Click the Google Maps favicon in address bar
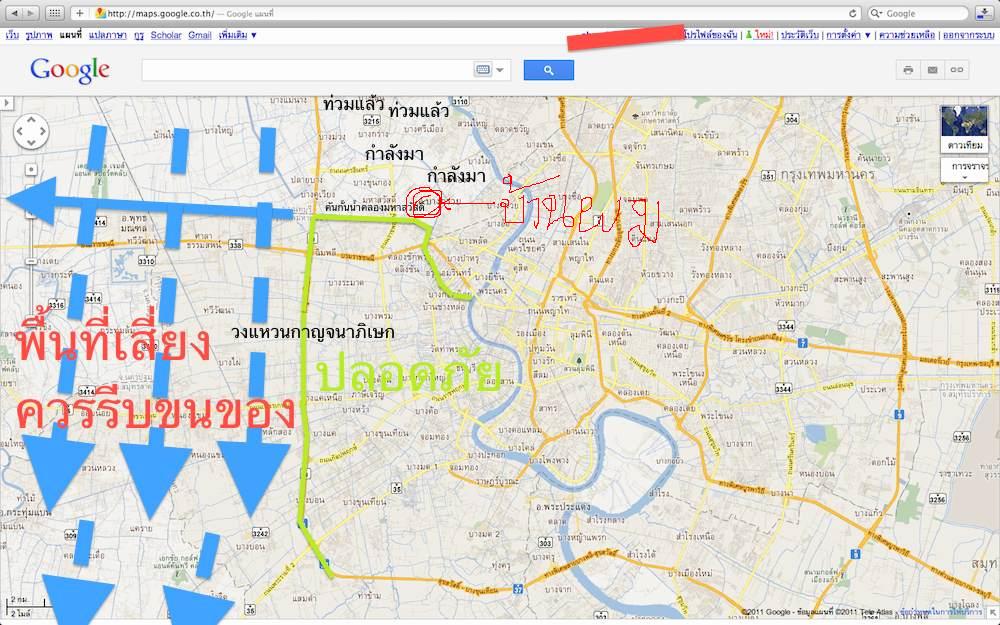 [x=100, y=13]
